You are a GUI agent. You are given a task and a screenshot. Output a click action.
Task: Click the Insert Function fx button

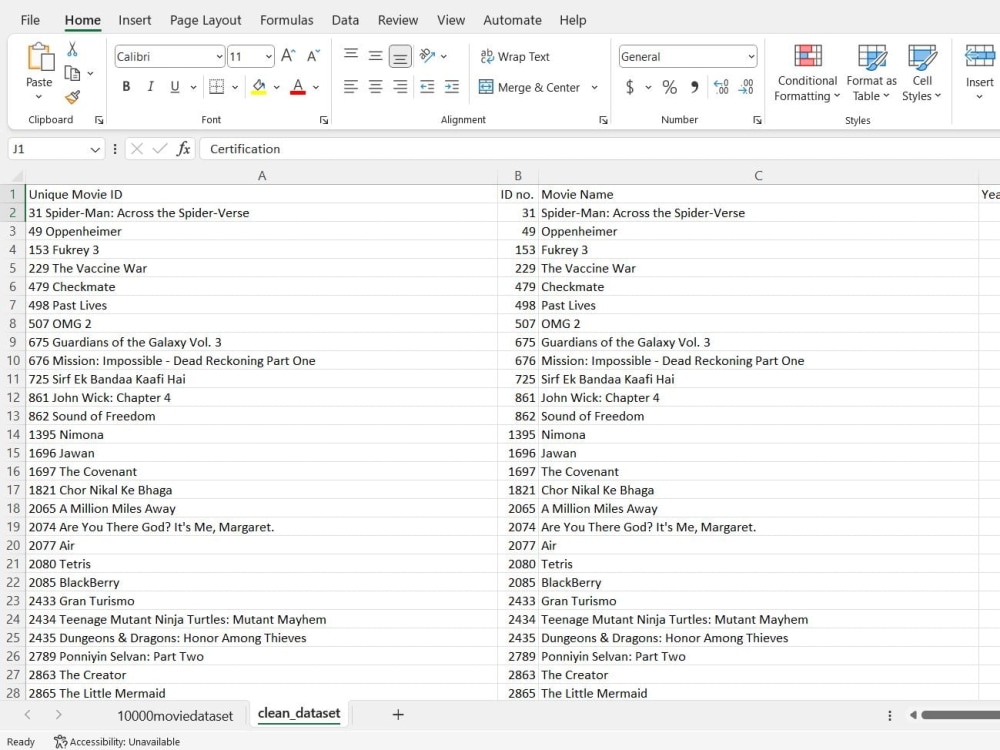pyautogui.click(x=182, y=148)
